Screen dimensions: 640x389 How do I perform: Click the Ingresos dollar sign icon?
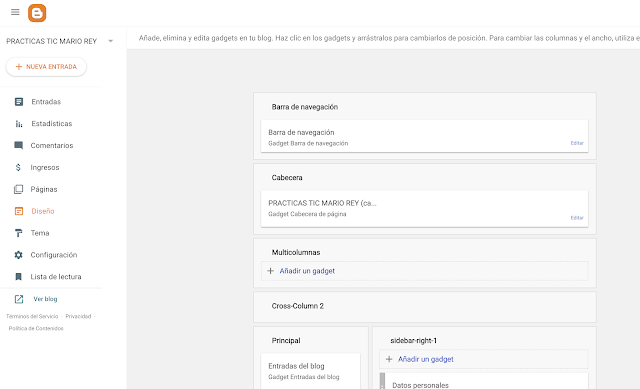click(18, 167)
